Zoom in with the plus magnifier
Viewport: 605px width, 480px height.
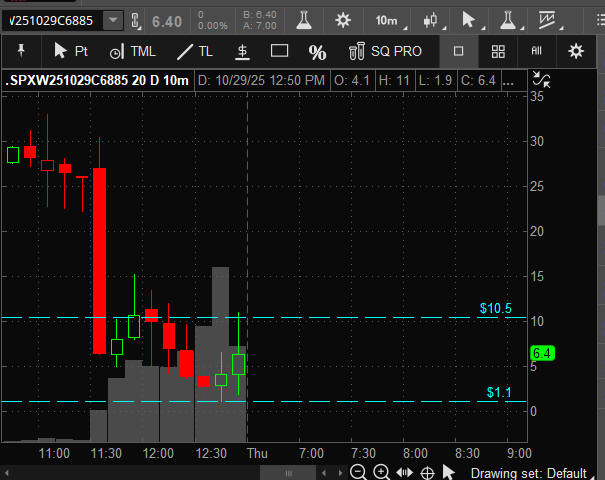click(381, 472)
